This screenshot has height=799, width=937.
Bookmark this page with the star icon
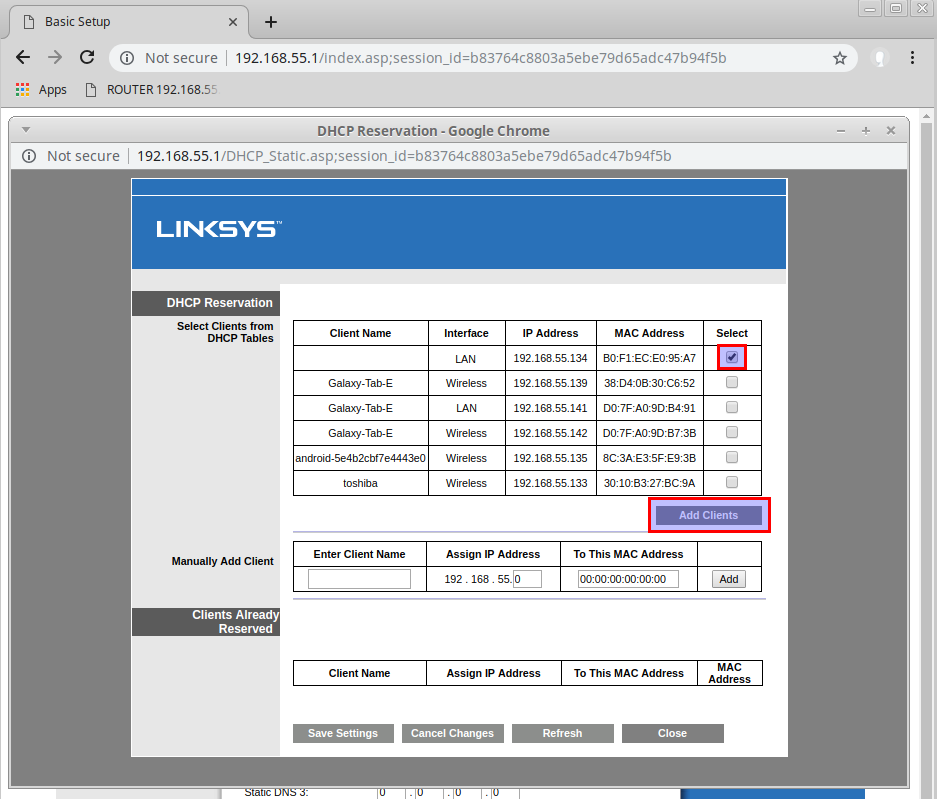840,58
